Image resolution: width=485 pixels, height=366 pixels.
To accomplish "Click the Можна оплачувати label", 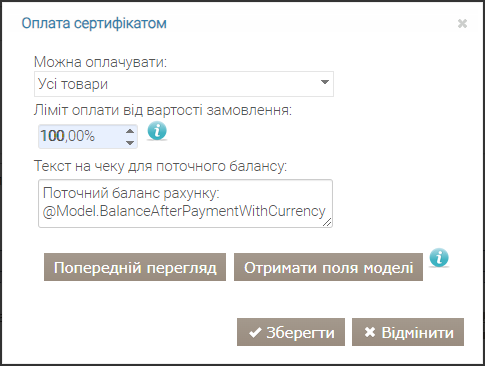I will (x=100, y=62).
